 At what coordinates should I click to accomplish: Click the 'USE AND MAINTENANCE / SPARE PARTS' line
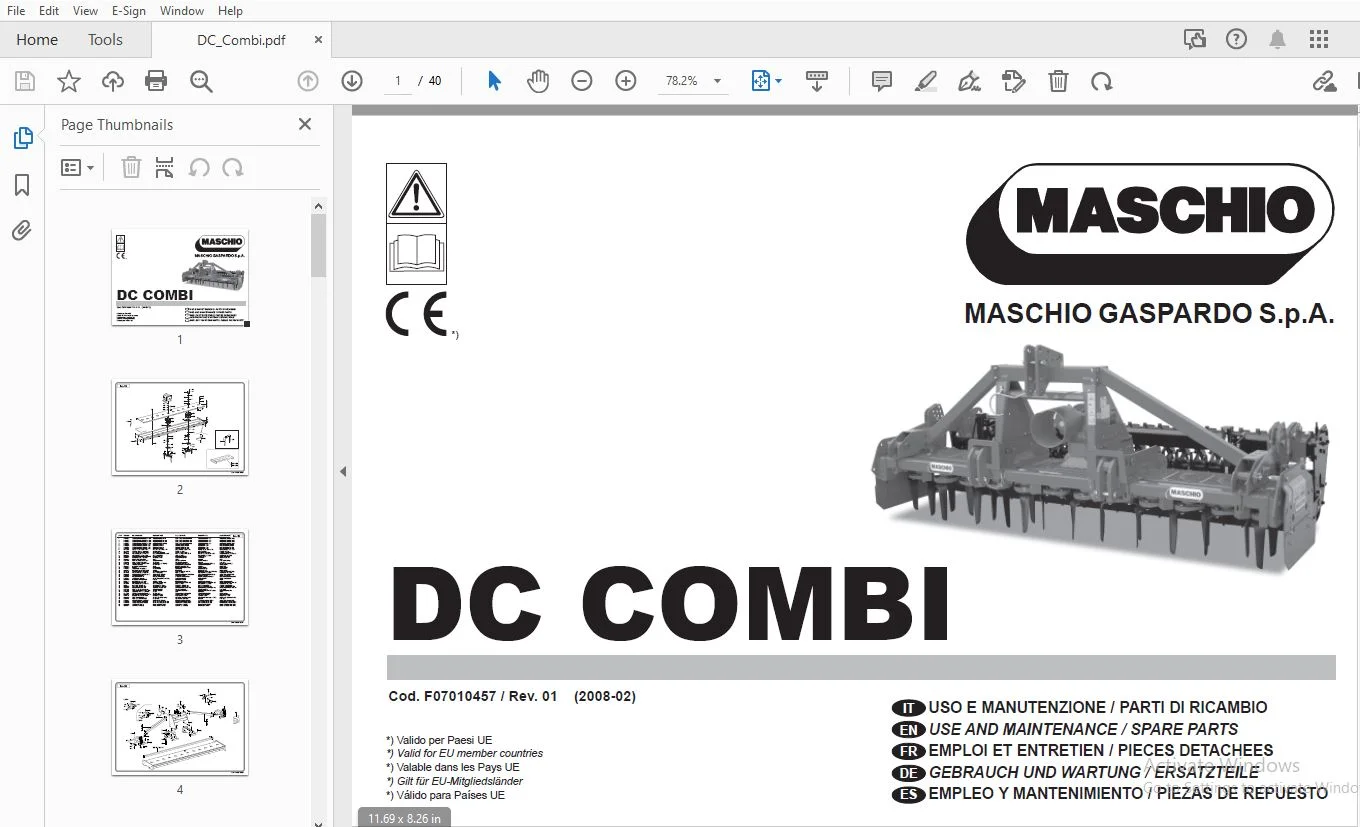(1083, 729)
